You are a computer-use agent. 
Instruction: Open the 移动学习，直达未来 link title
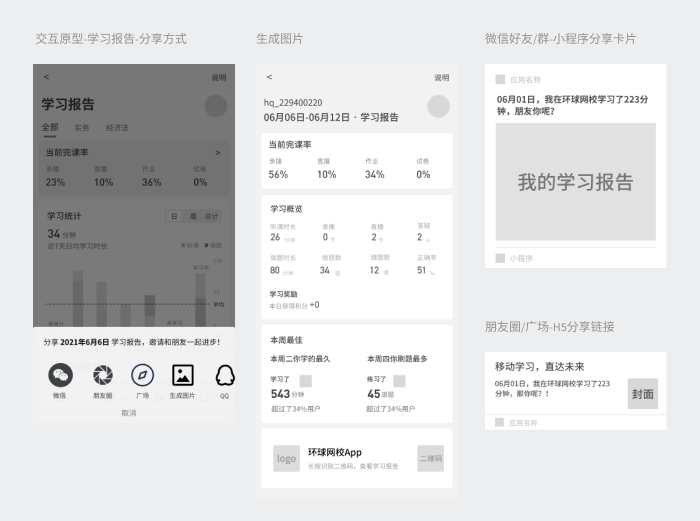click(539, 367)
